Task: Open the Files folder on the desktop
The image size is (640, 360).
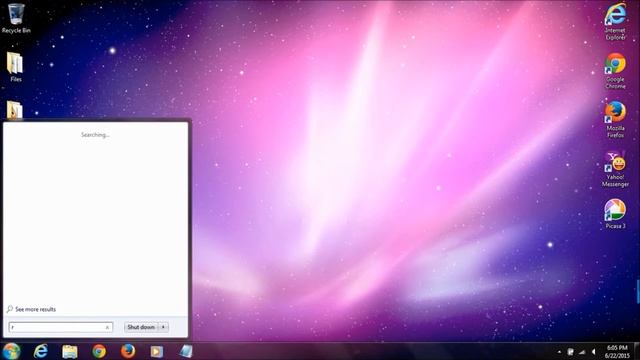Action: [x=16, y=67]
